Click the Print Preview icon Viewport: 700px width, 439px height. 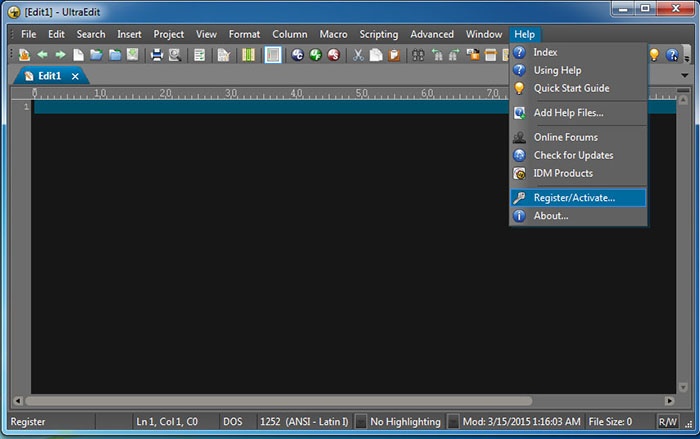(x=174, y=55)
